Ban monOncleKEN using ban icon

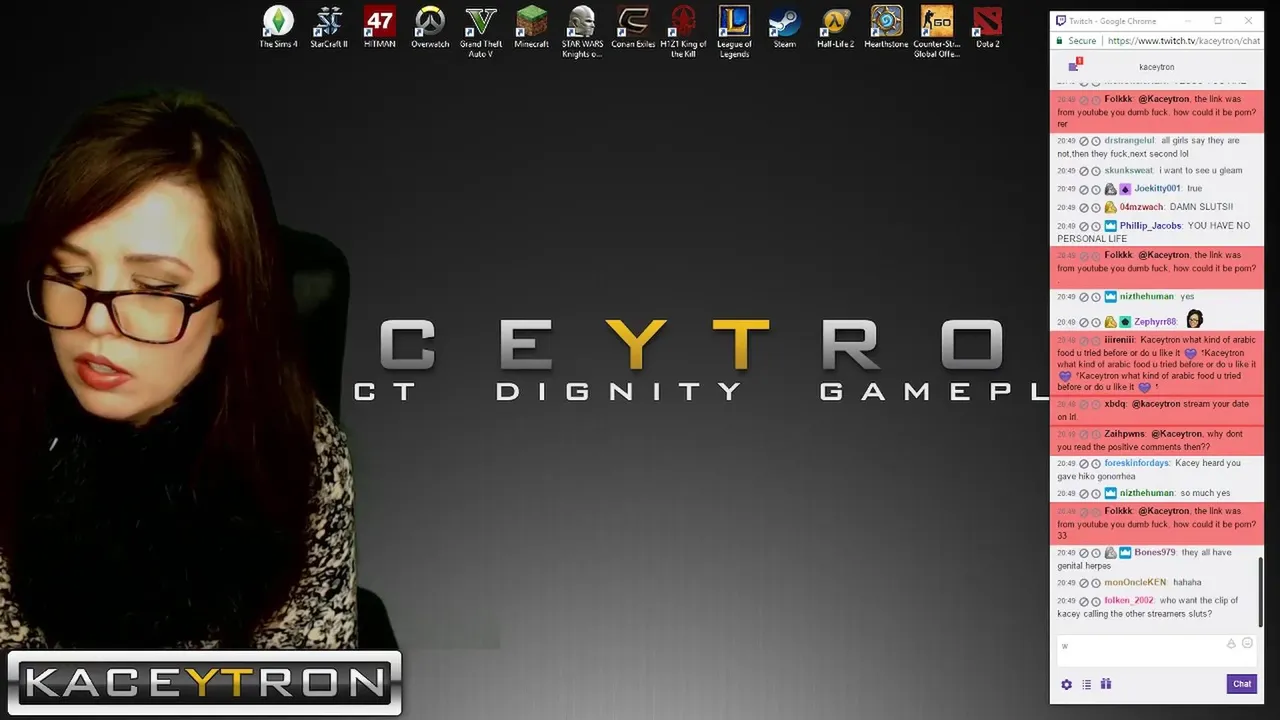pos(1084,583)
